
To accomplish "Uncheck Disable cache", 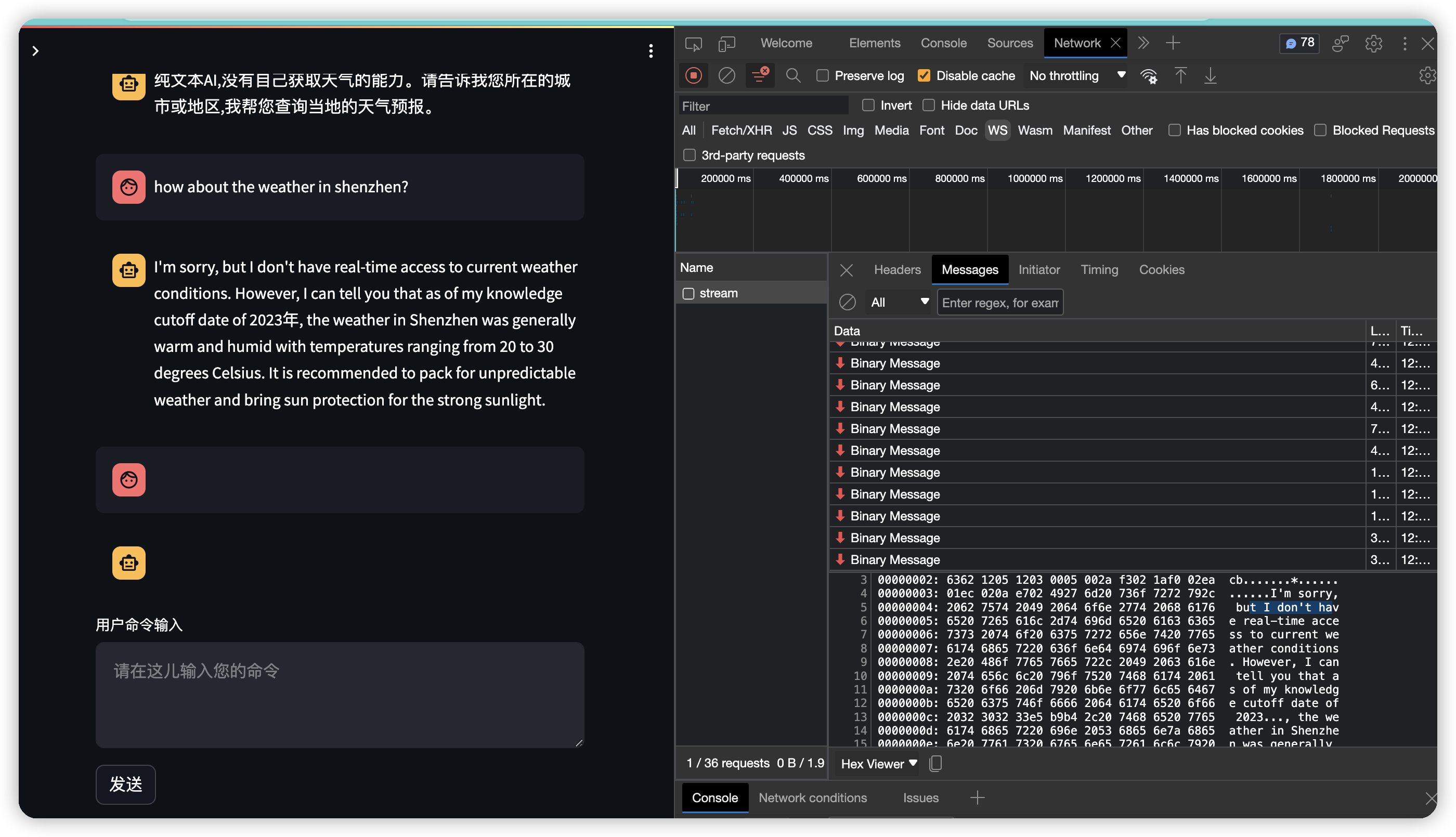I will [924, 76].
